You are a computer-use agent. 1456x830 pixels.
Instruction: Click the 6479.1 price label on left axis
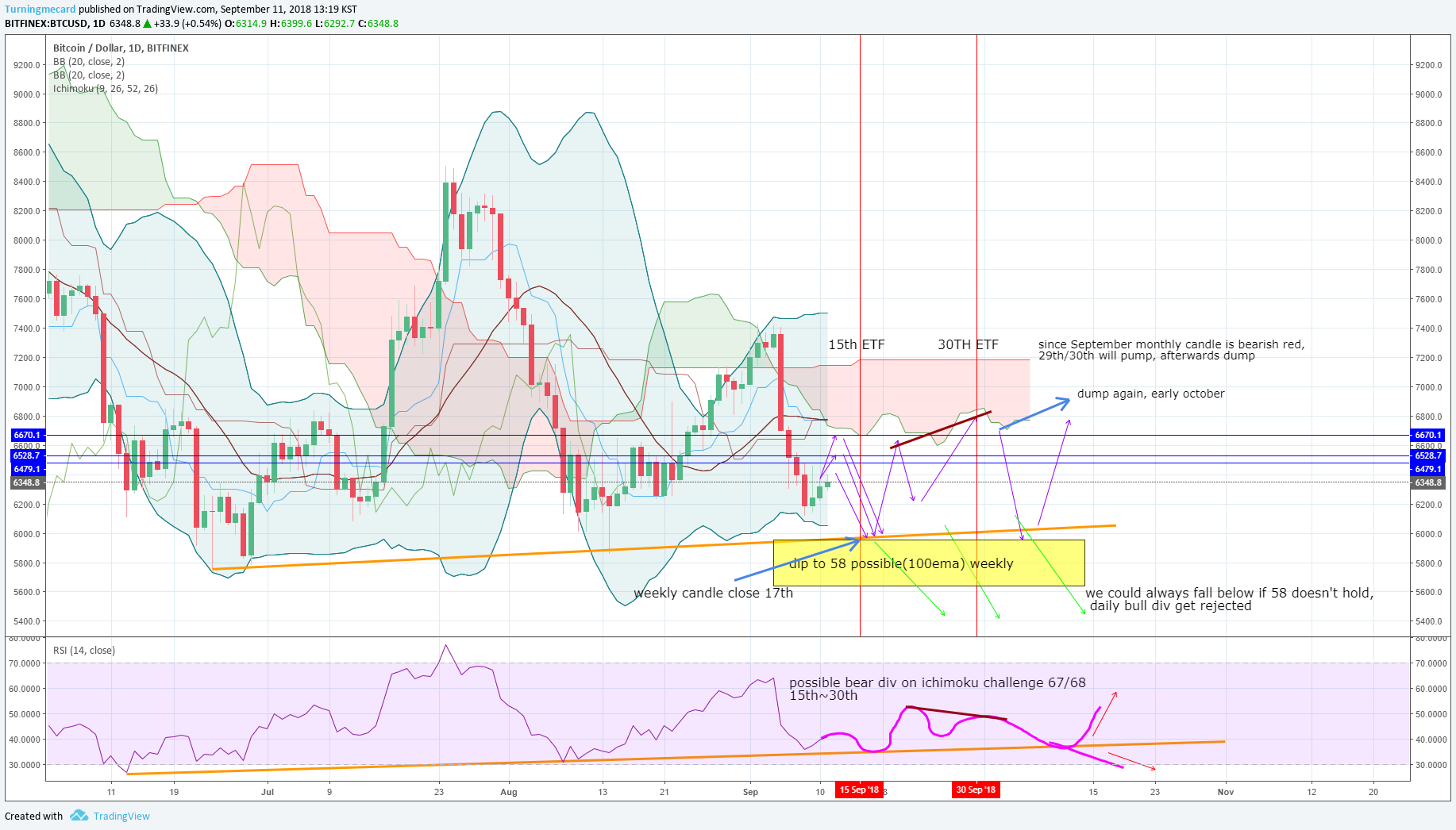tap(26, 469)
